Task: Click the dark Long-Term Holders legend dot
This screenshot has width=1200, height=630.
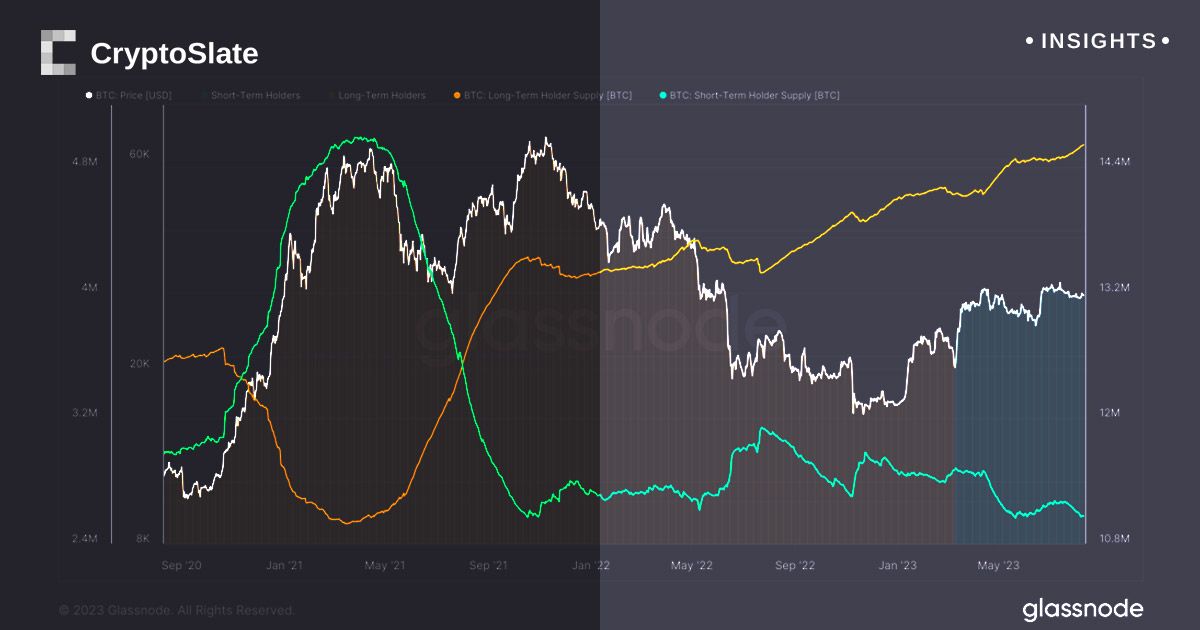Action: [x=331, y=96]
